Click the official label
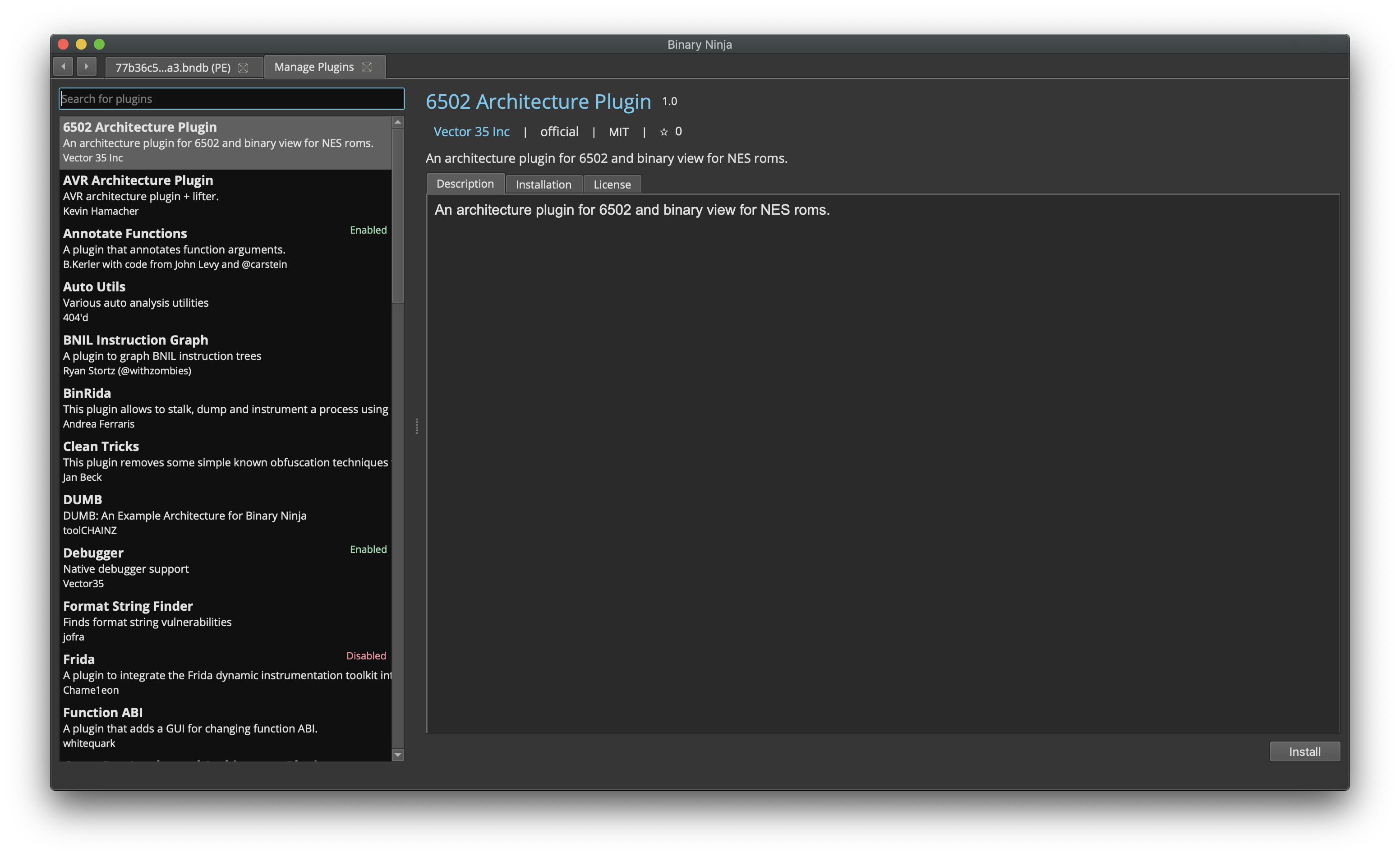1400x857 pixels. (559, 132)
